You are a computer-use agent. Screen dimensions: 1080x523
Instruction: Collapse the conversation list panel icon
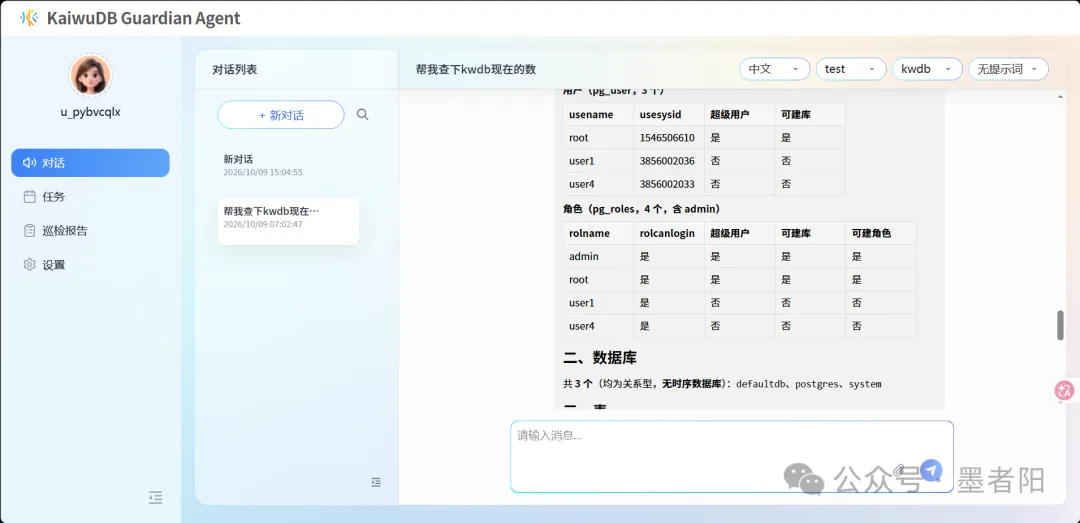(x=376, y=482)
